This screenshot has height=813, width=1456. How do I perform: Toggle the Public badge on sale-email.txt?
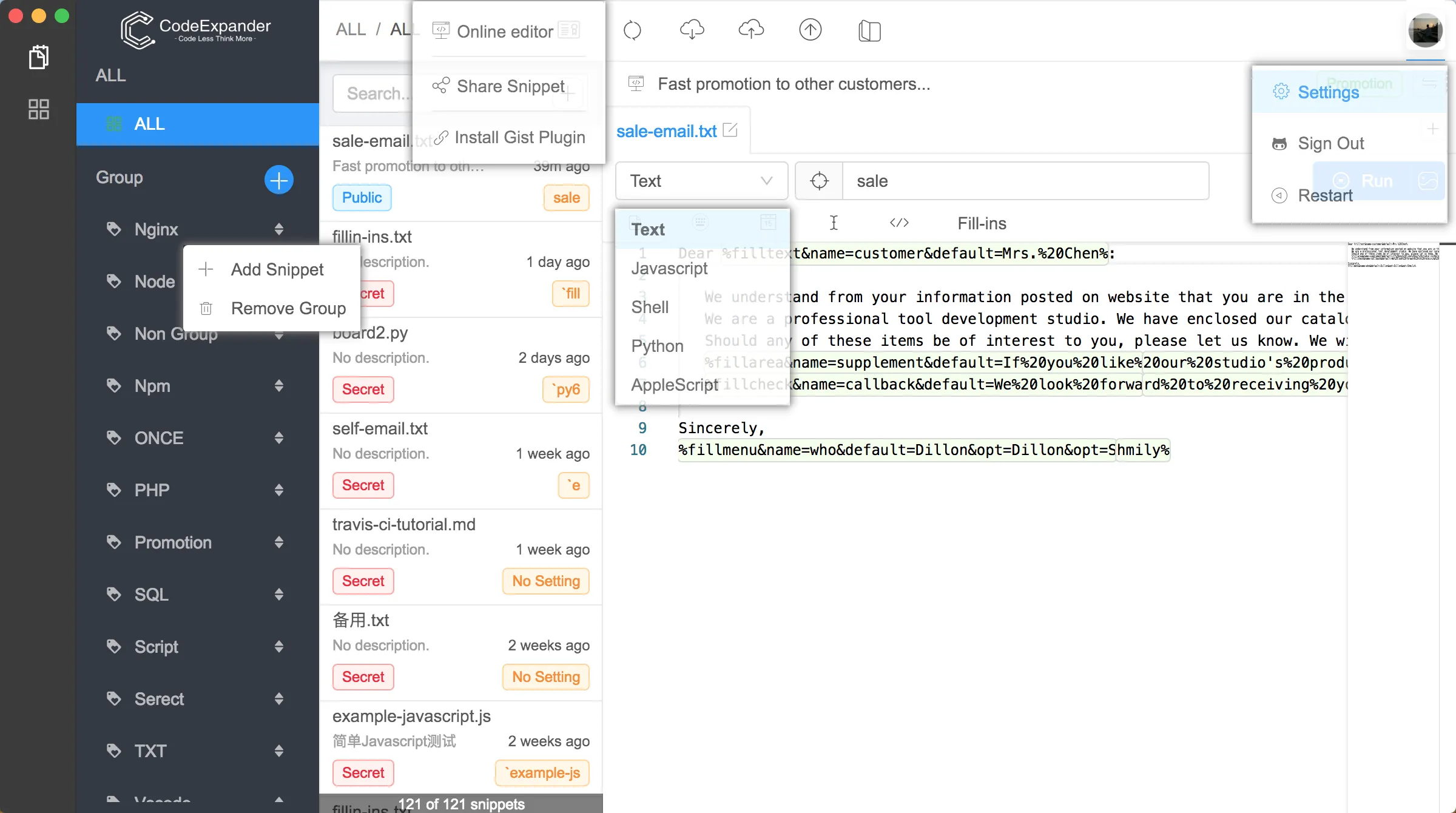362,197
